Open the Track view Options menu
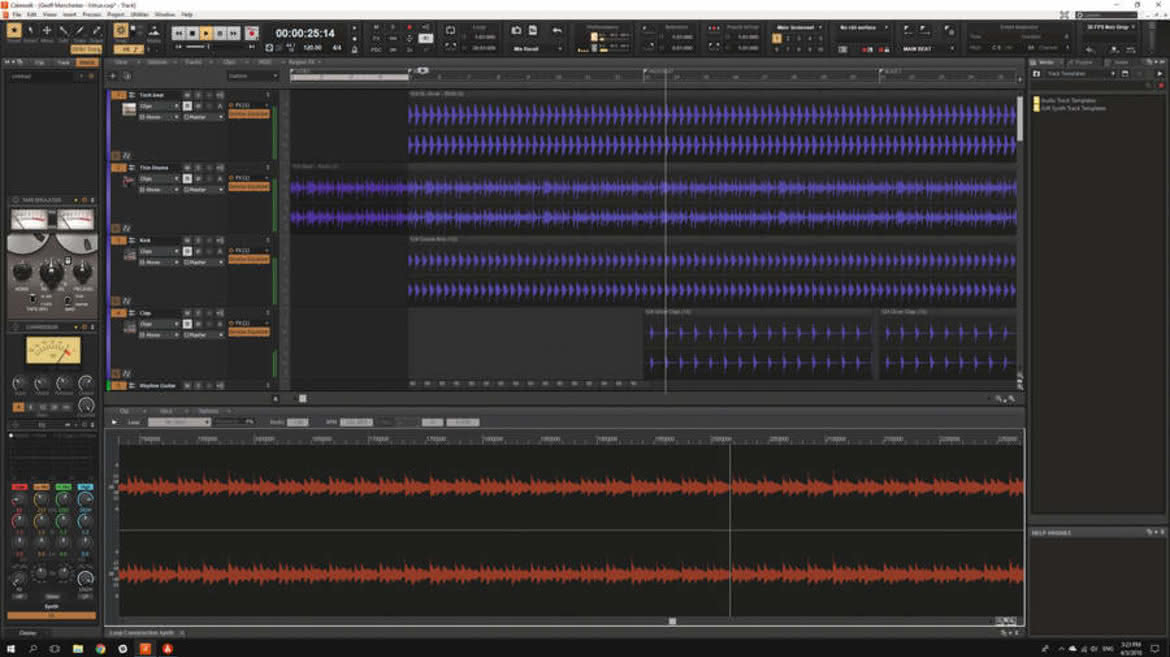Viewport: 1170px width, 657px height. [157, 62]
